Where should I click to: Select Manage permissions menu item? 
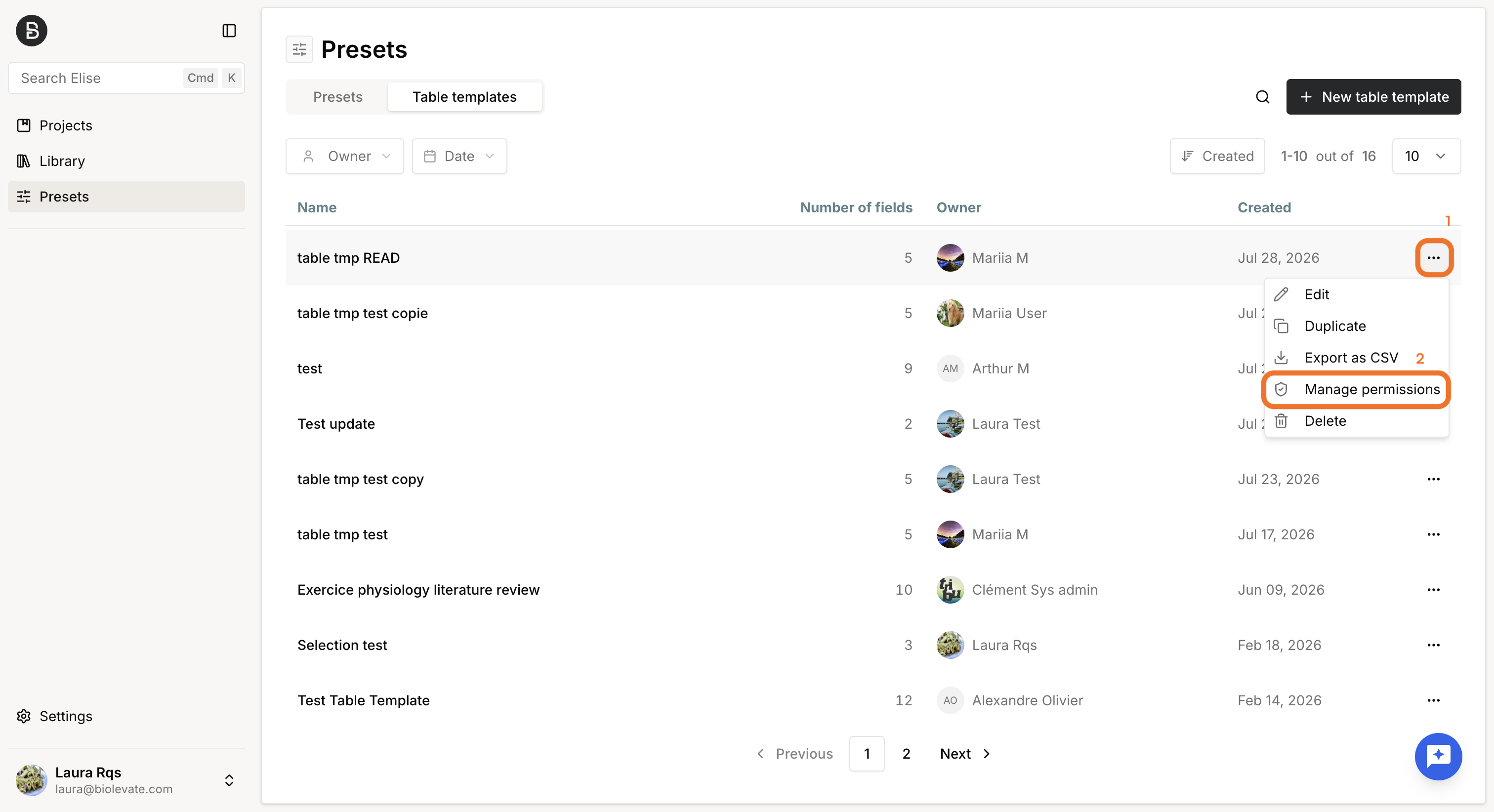coord(1357,389)
